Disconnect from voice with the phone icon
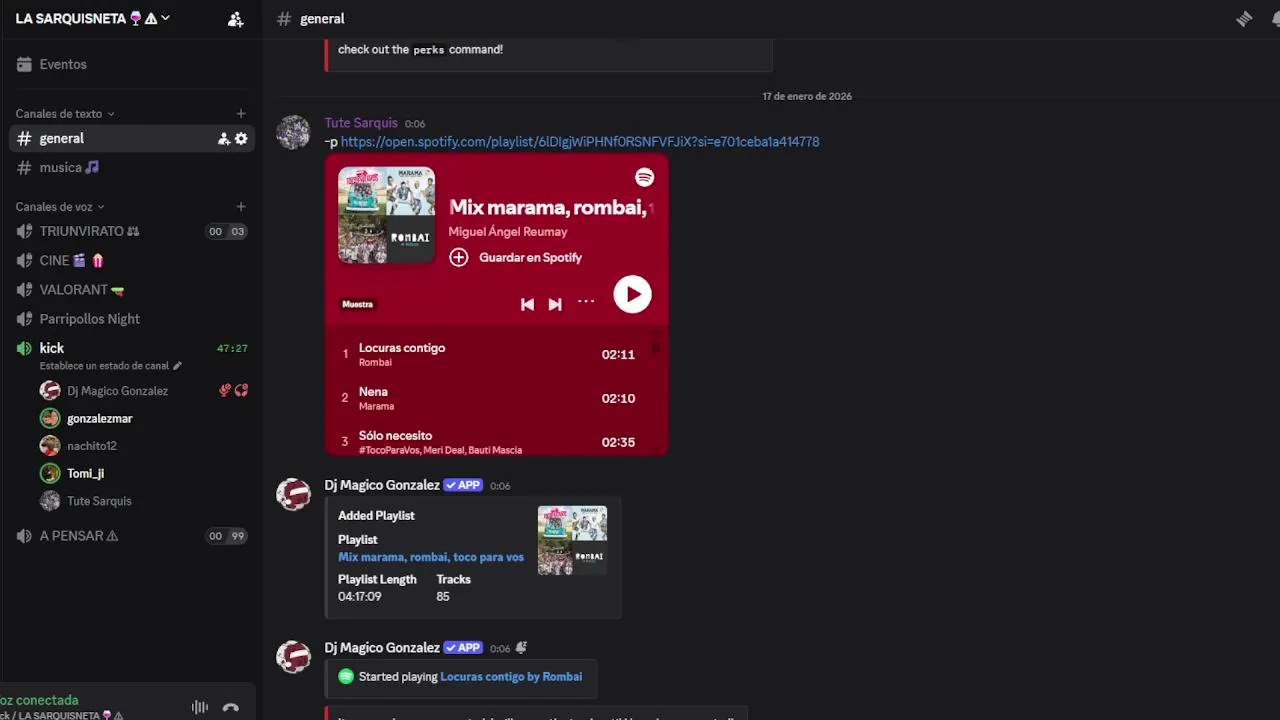The height and width of the screenshot is (720, 1280). (x=231, y=708)
